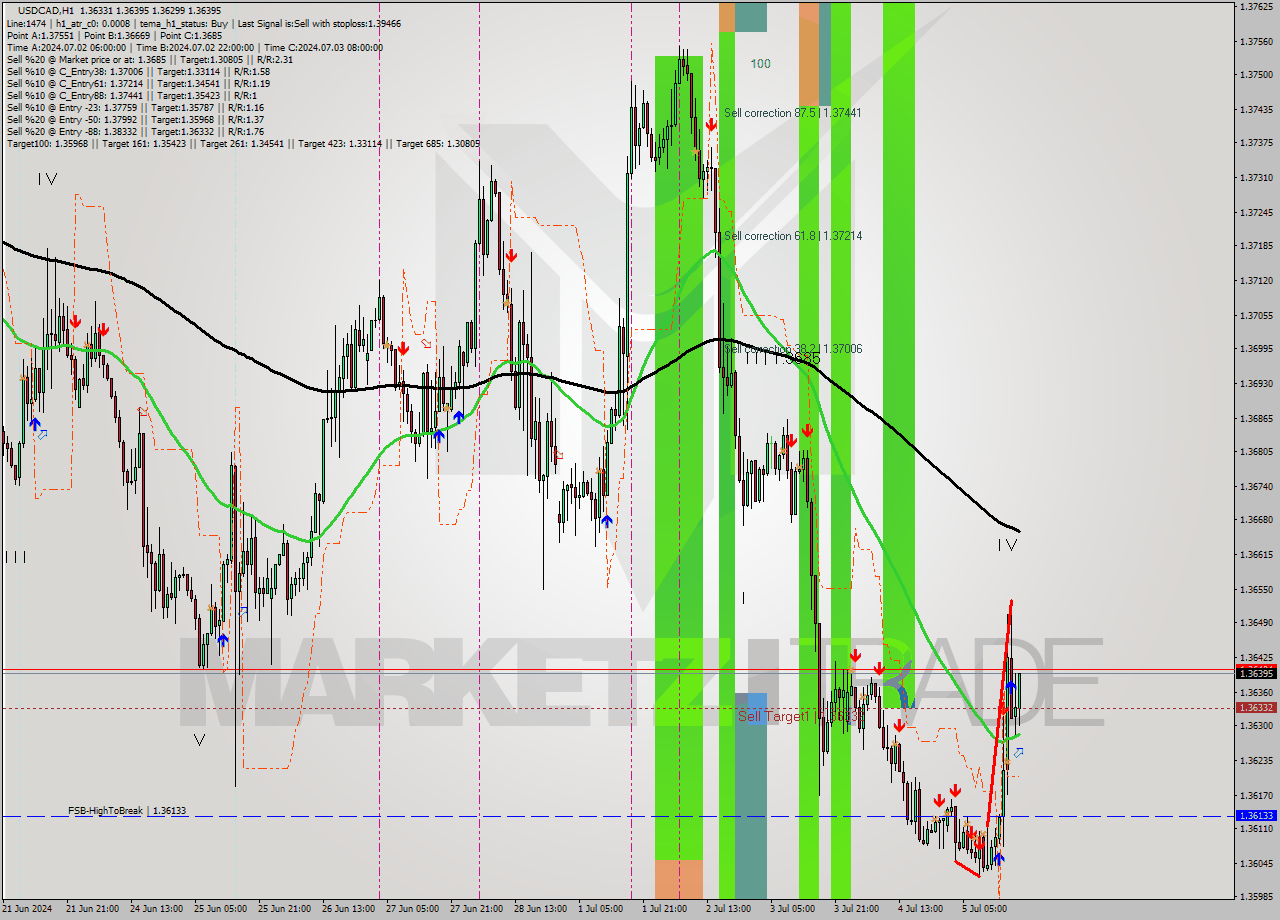Select the 'I I I' wave label
Image resolution: width=1280 pixels, height=920 pixels.
point(15,556)
